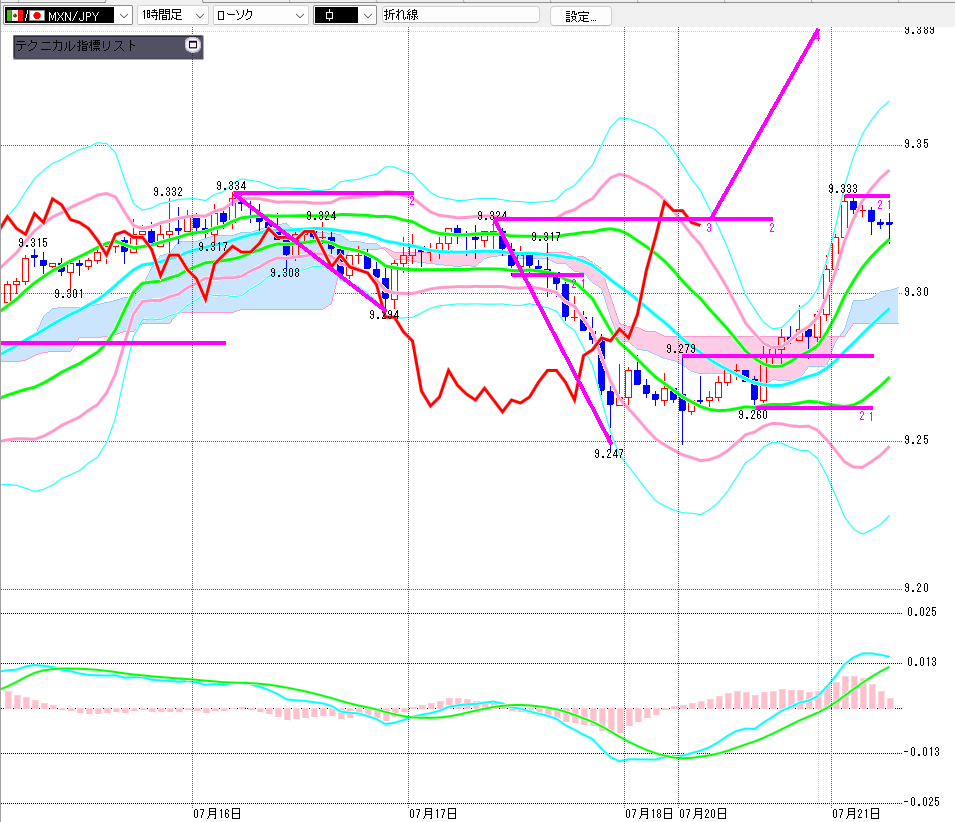
Task: Click the Mexico/Japan flag icon
Action: pyautogui.click(x=24, y=16)
